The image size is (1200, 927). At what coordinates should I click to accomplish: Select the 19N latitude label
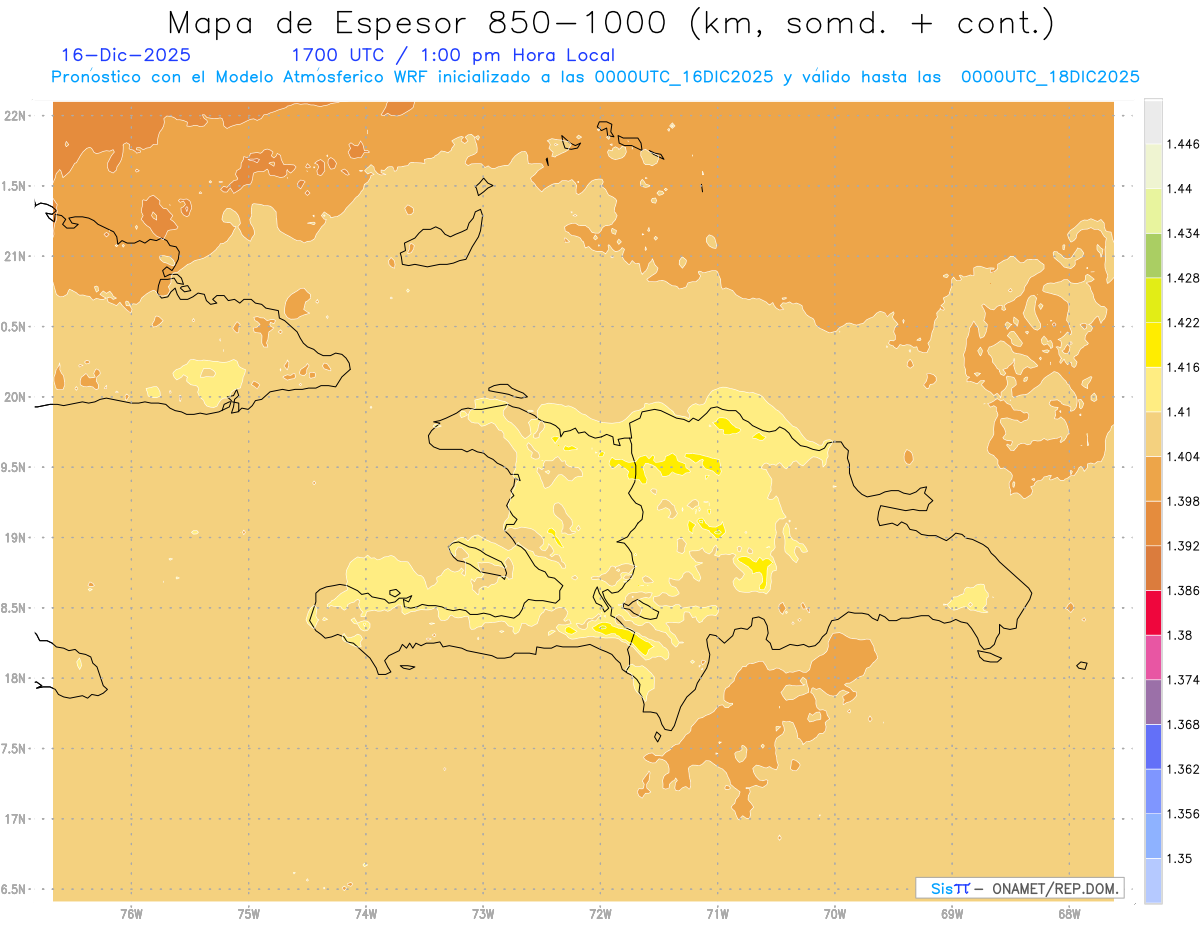[16, 537]
